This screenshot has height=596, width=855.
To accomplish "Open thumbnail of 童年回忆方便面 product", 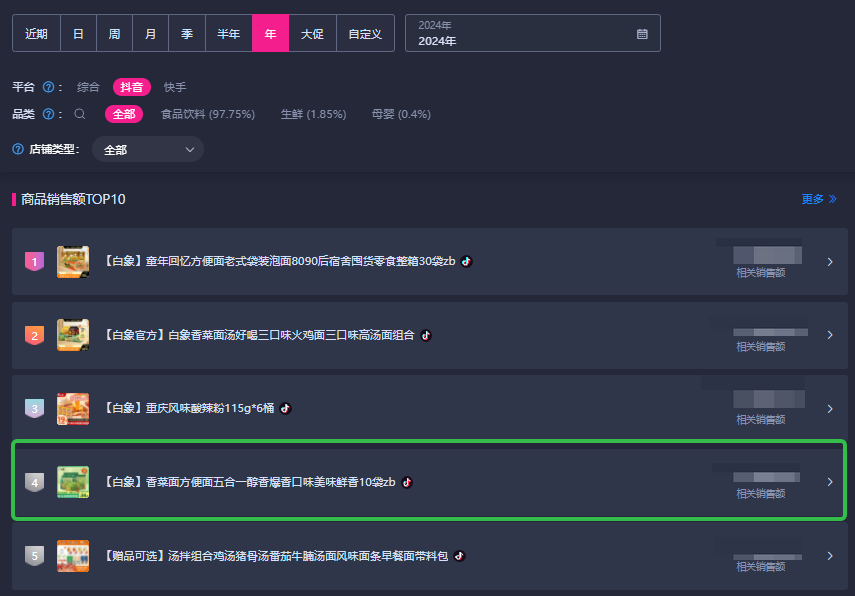I will tap(73, 262).
